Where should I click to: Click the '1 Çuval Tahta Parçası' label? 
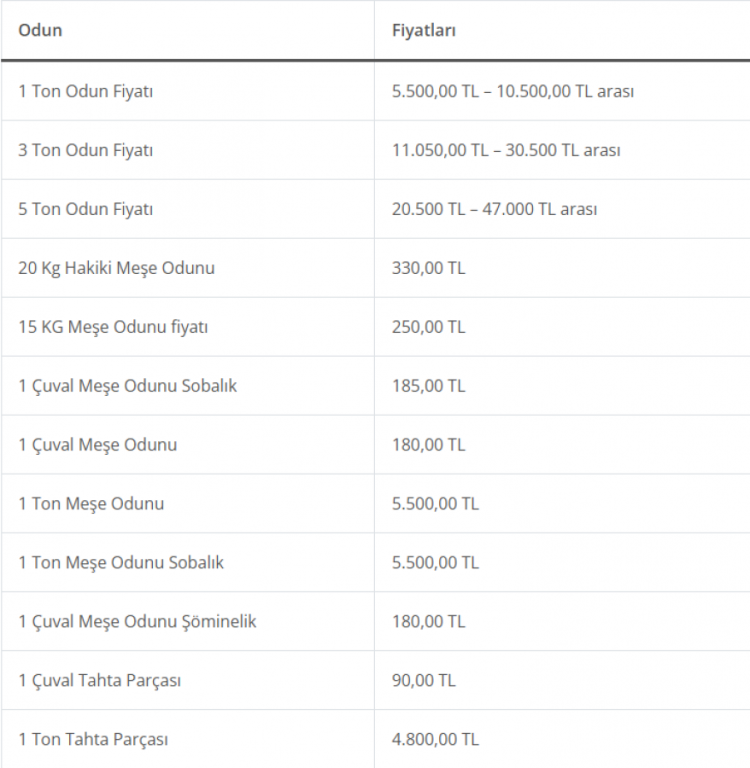[100, 680]
